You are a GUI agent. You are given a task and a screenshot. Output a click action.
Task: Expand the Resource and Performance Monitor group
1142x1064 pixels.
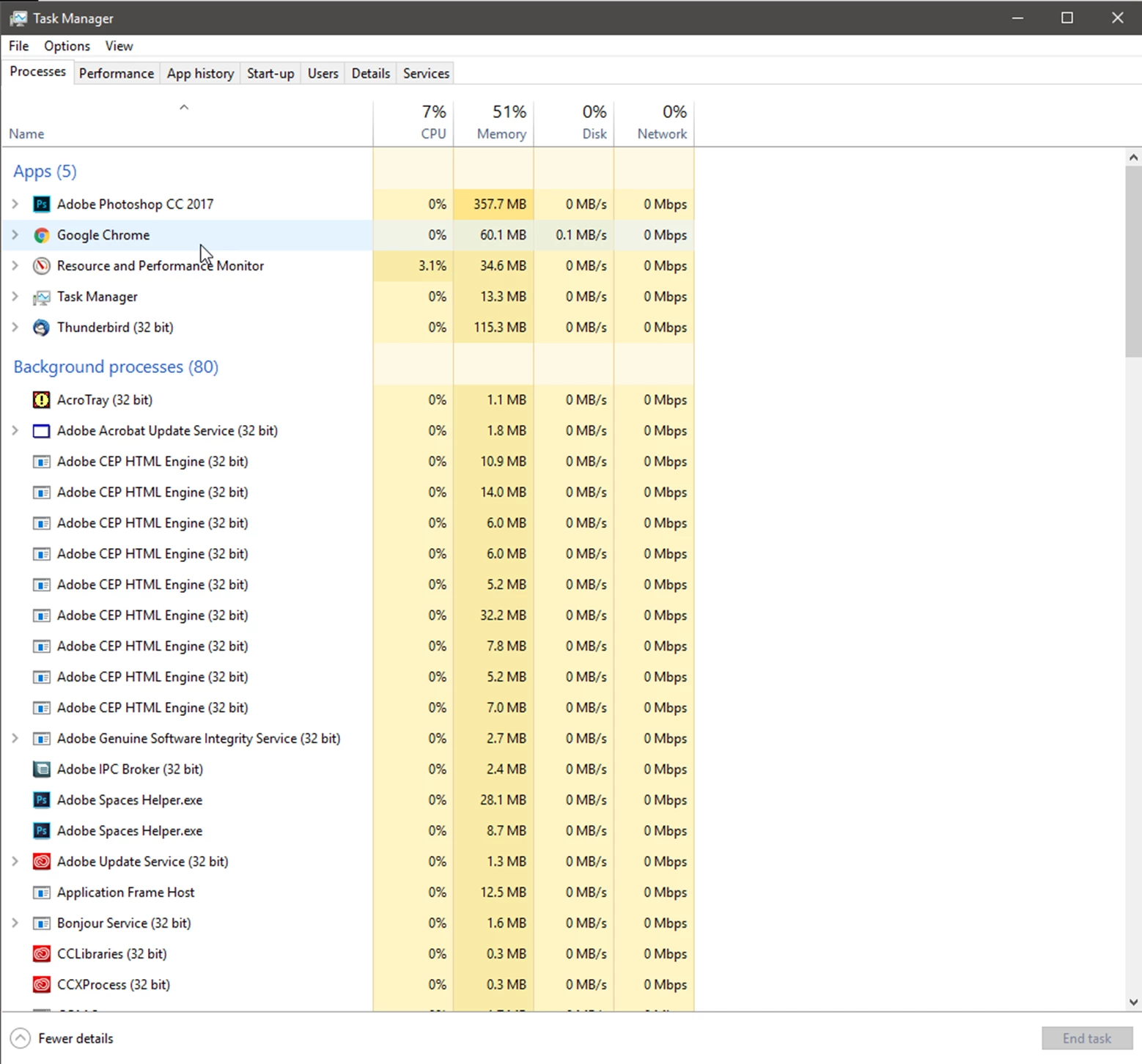[x=15, y=266]
